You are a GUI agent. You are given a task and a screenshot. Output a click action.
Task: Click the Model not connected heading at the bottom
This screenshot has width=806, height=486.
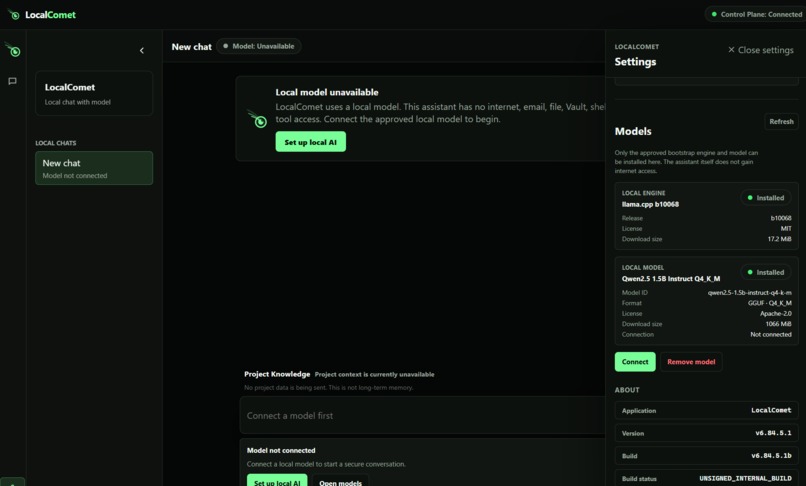pyautogui.click(x=281, y=451)
